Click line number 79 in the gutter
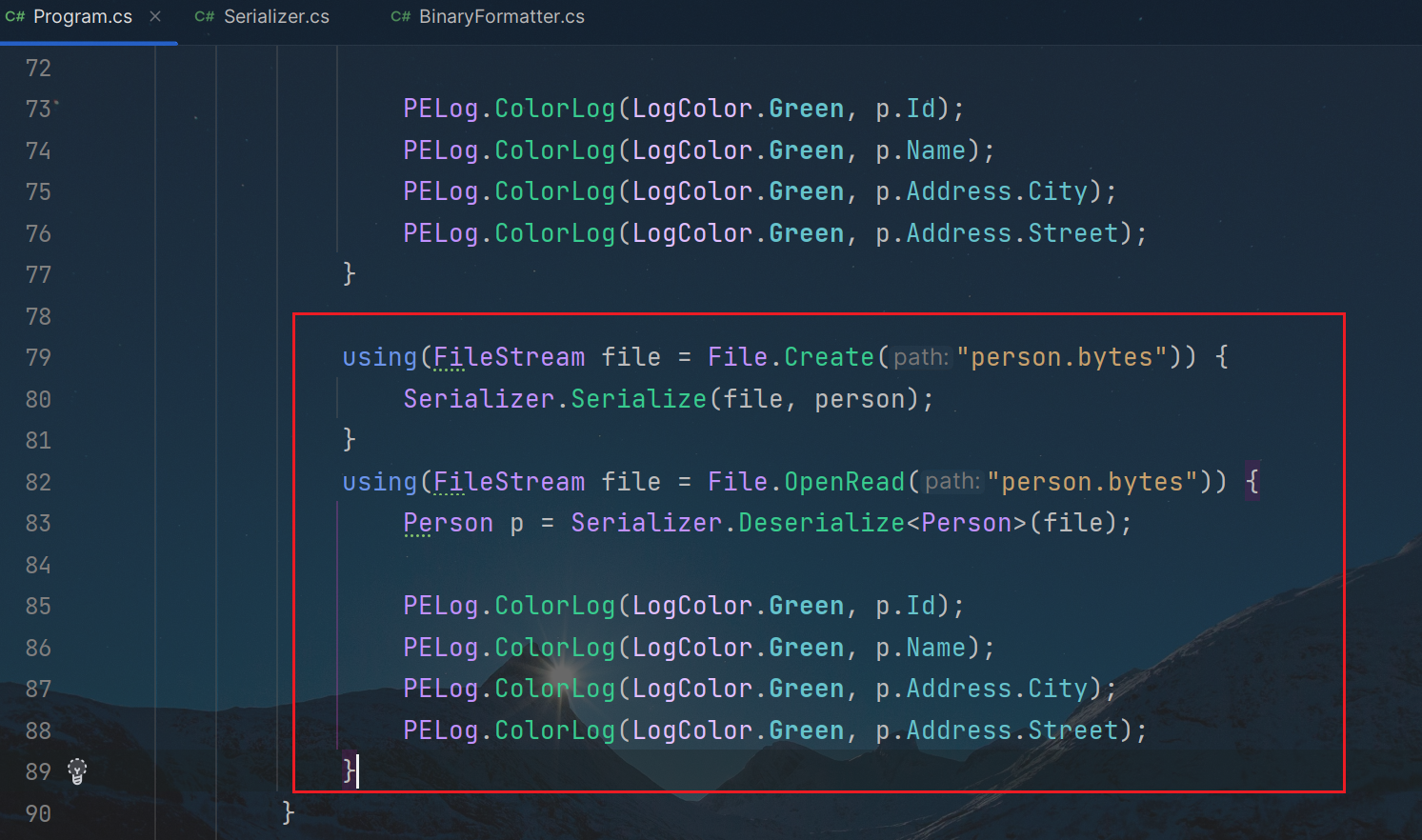Viewport: 1422px width, 840px height. (x=38, y=358)
